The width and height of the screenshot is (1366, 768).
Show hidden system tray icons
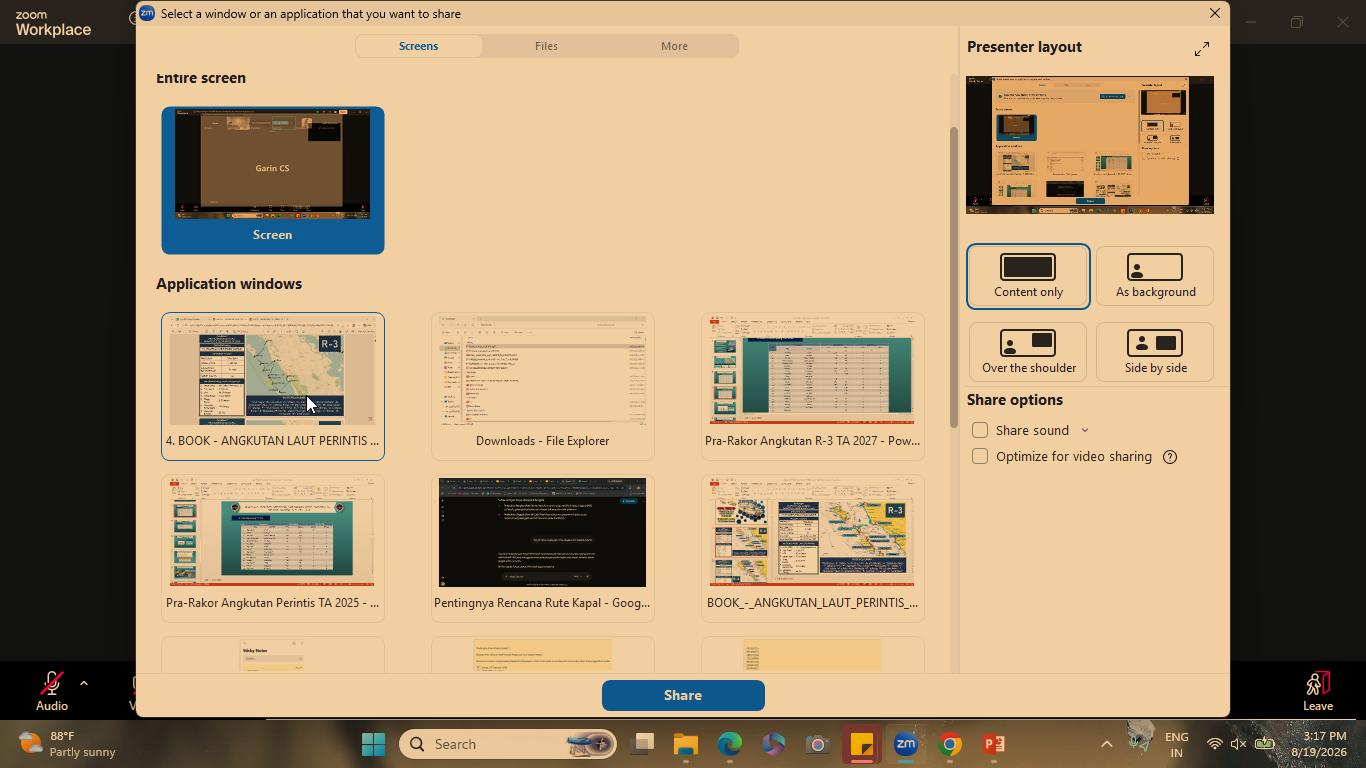1106,744
